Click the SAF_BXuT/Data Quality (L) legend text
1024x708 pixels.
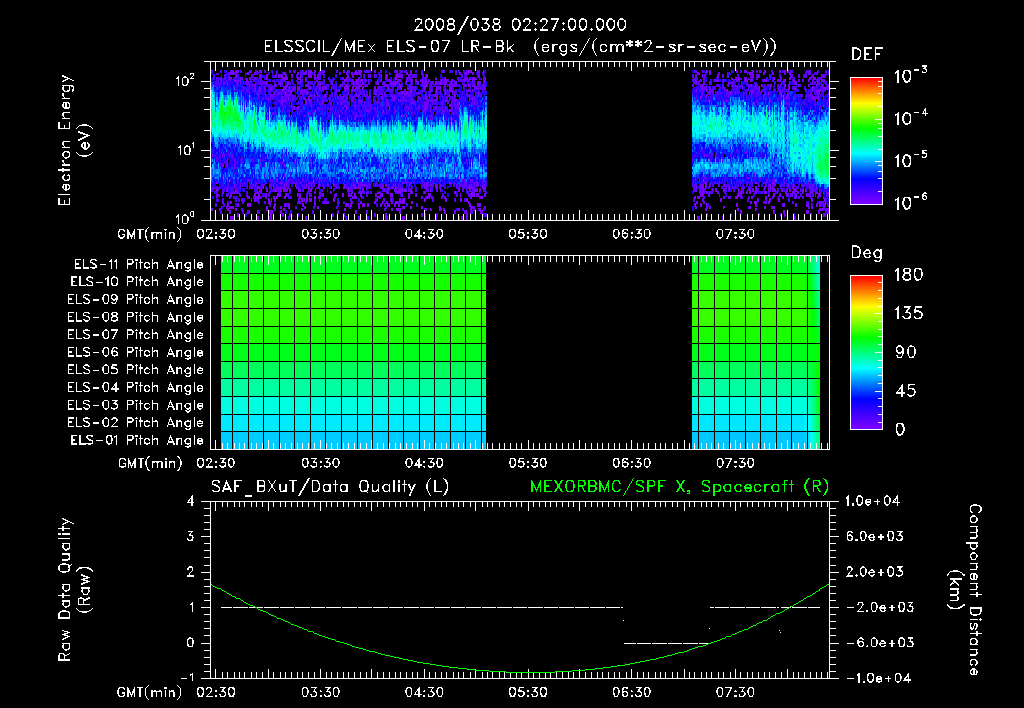pyautogui.click(x=330, y=487)
